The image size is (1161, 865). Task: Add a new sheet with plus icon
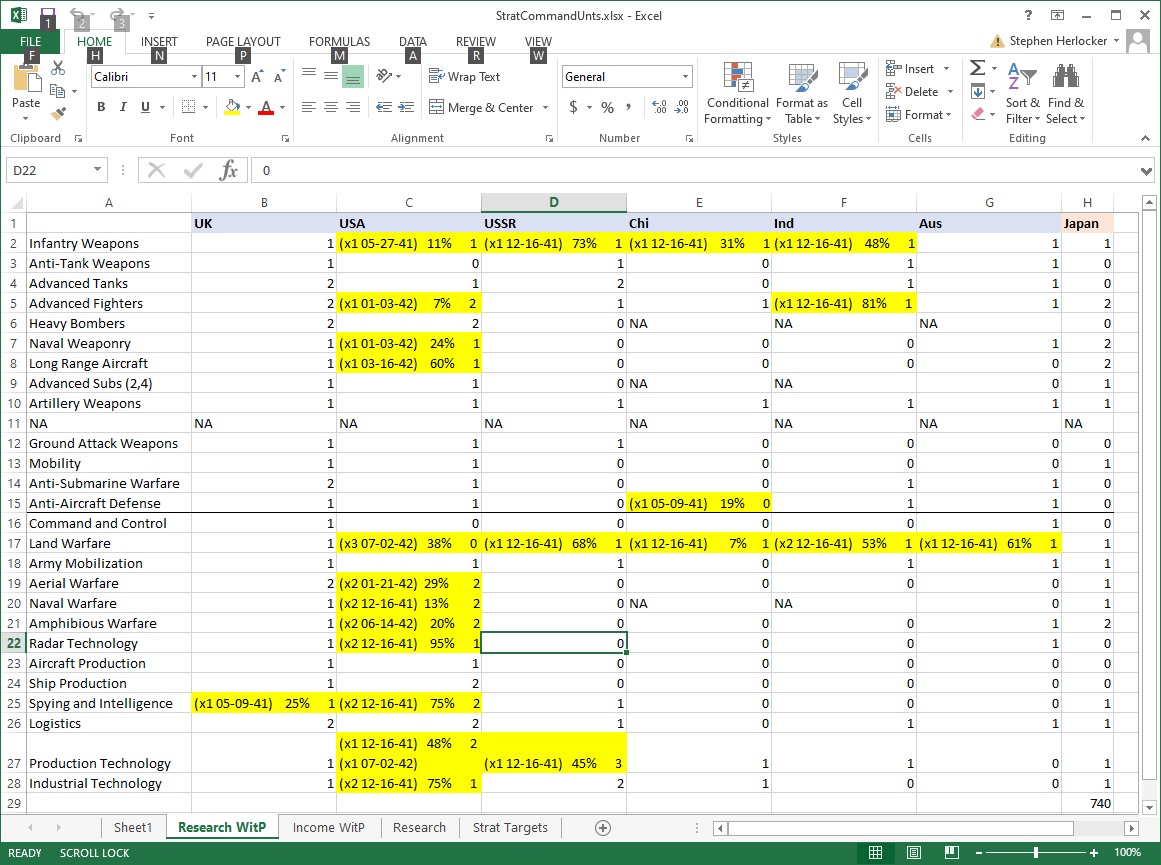pyautogui.click(x=603, y=828)
